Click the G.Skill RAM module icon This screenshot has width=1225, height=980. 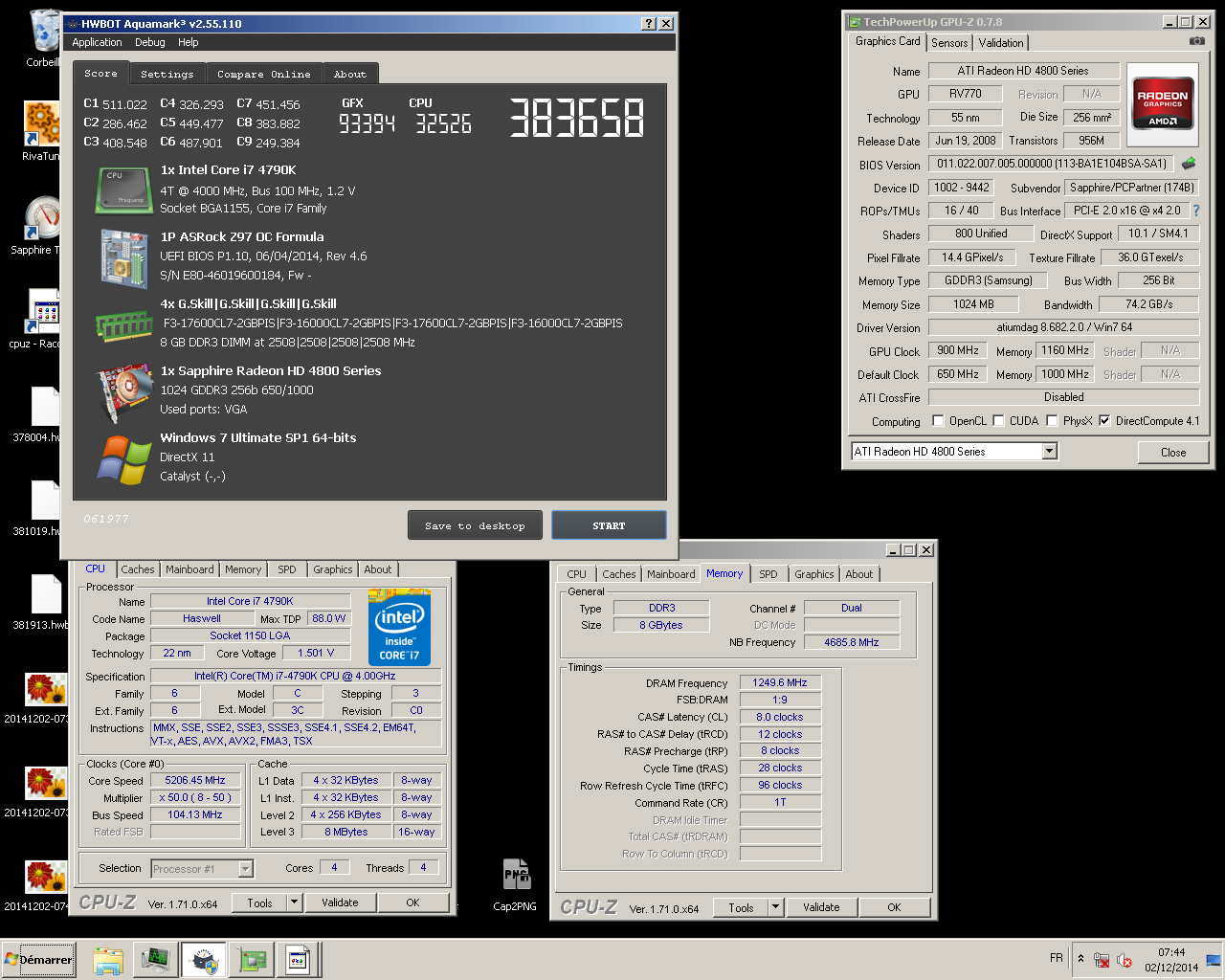[124, 325]
